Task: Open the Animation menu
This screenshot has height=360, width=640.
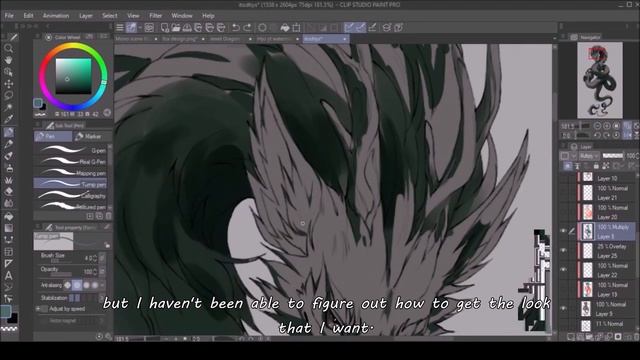Action: 56,16
